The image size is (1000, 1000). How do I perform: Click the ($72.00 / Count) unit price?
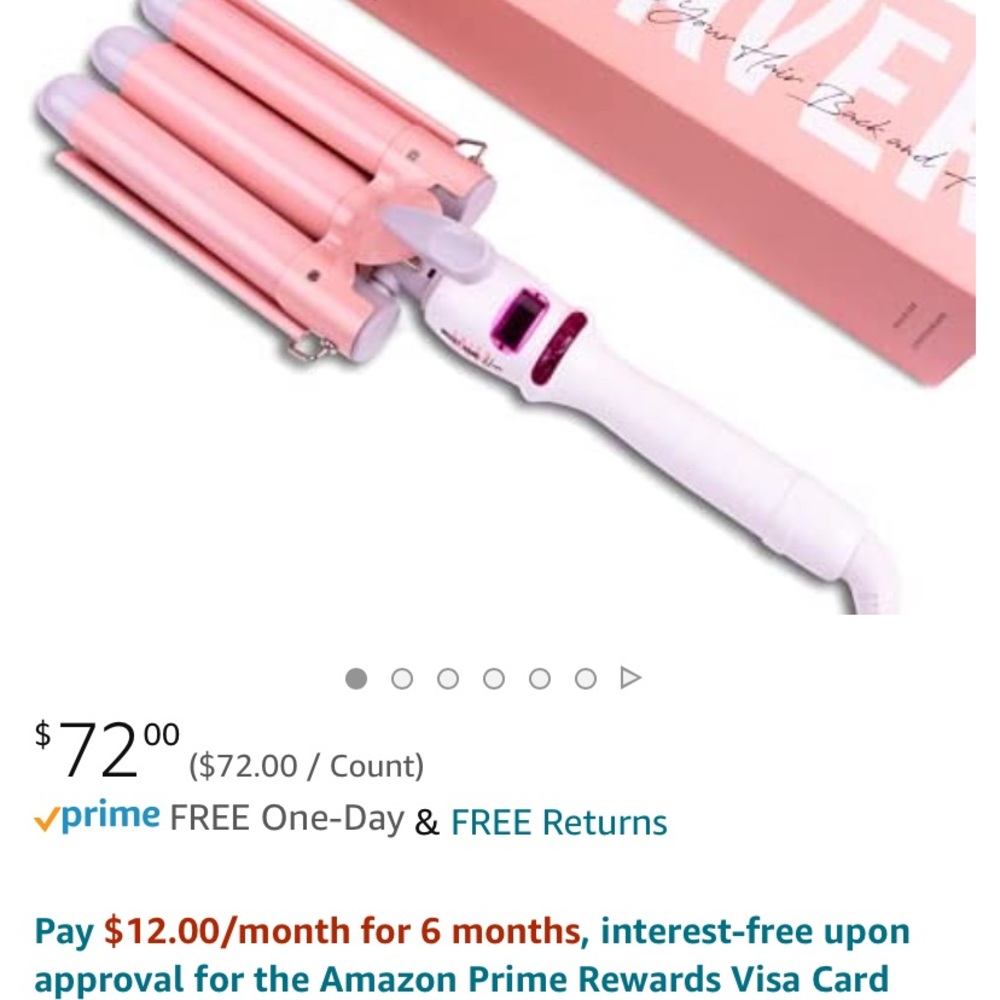pos(306,766)
